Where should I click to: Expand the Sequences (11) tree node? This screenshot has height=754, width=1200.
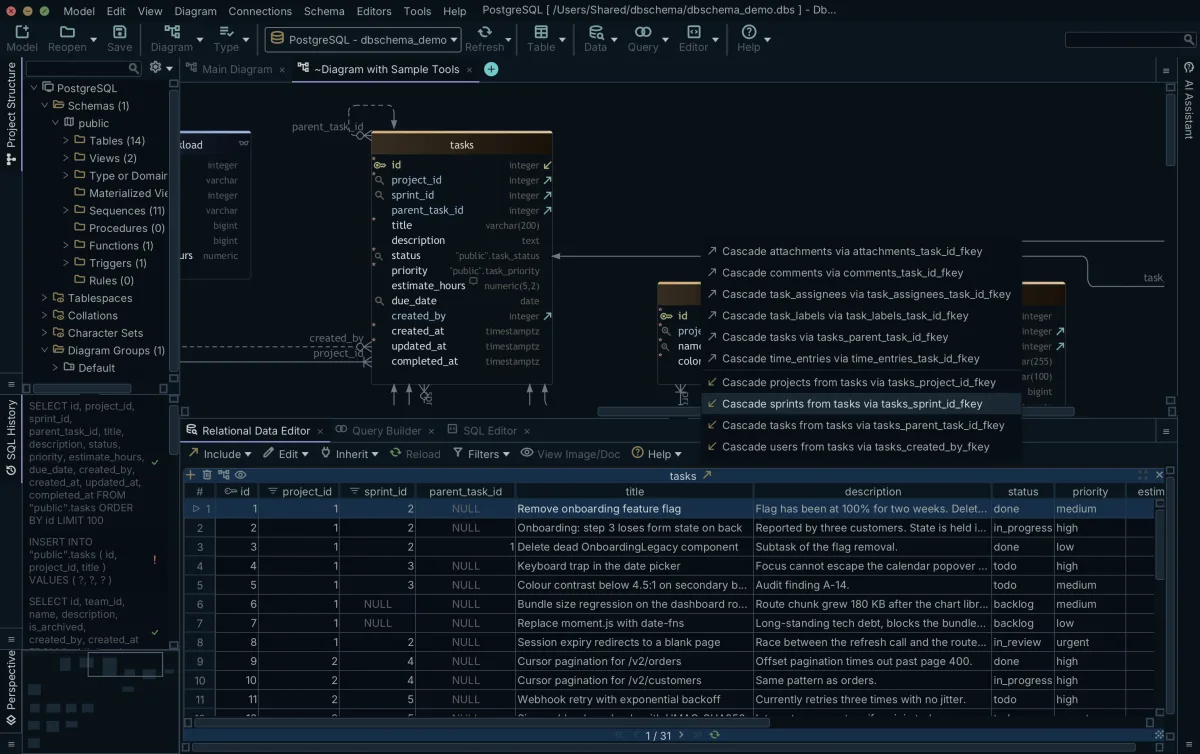[66, 211]
